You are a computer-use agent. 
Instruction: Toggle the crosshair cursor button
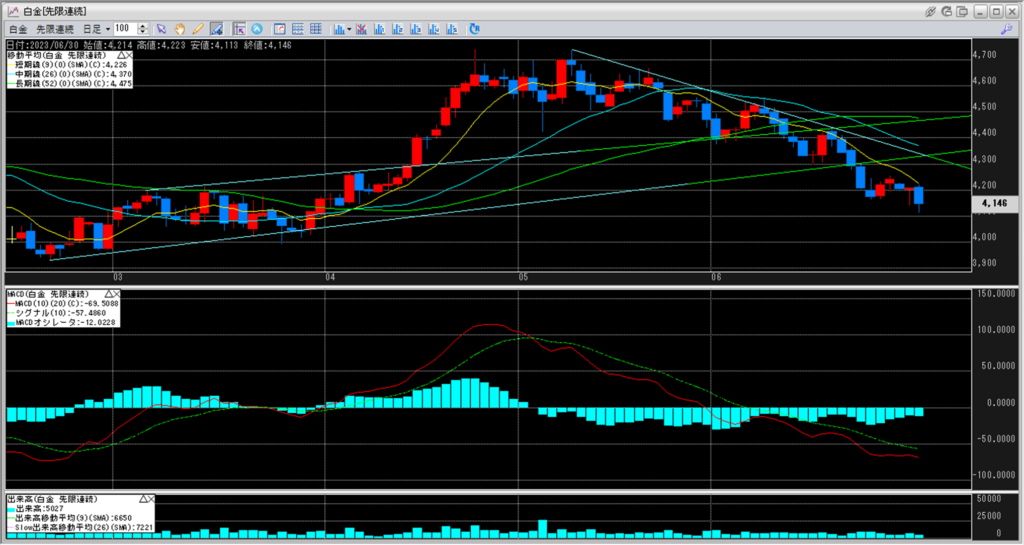pyautogui.click(x=239, y=29)
